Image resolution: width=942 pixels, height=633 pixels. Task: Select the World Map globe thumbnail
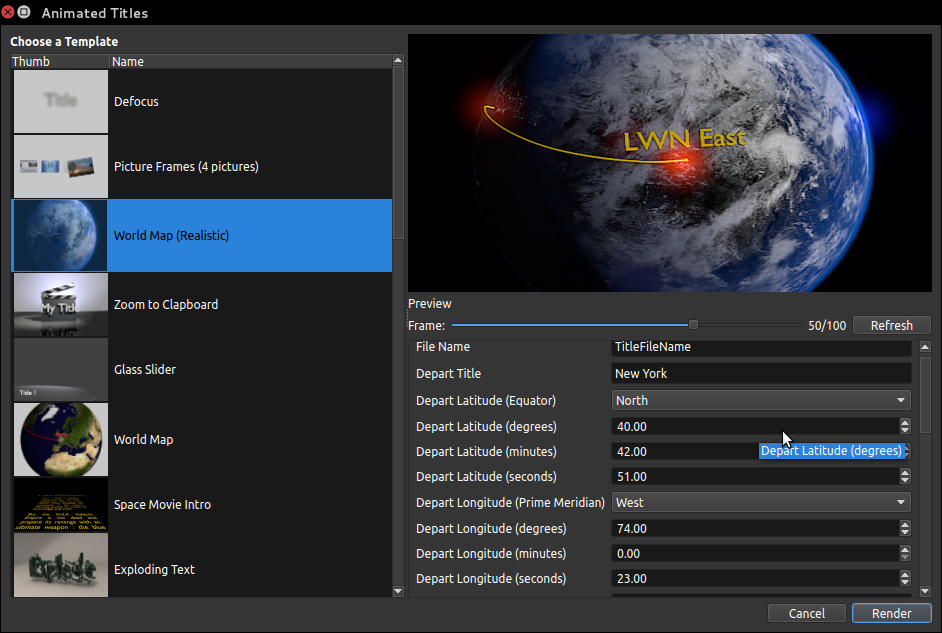pos(60,439)
